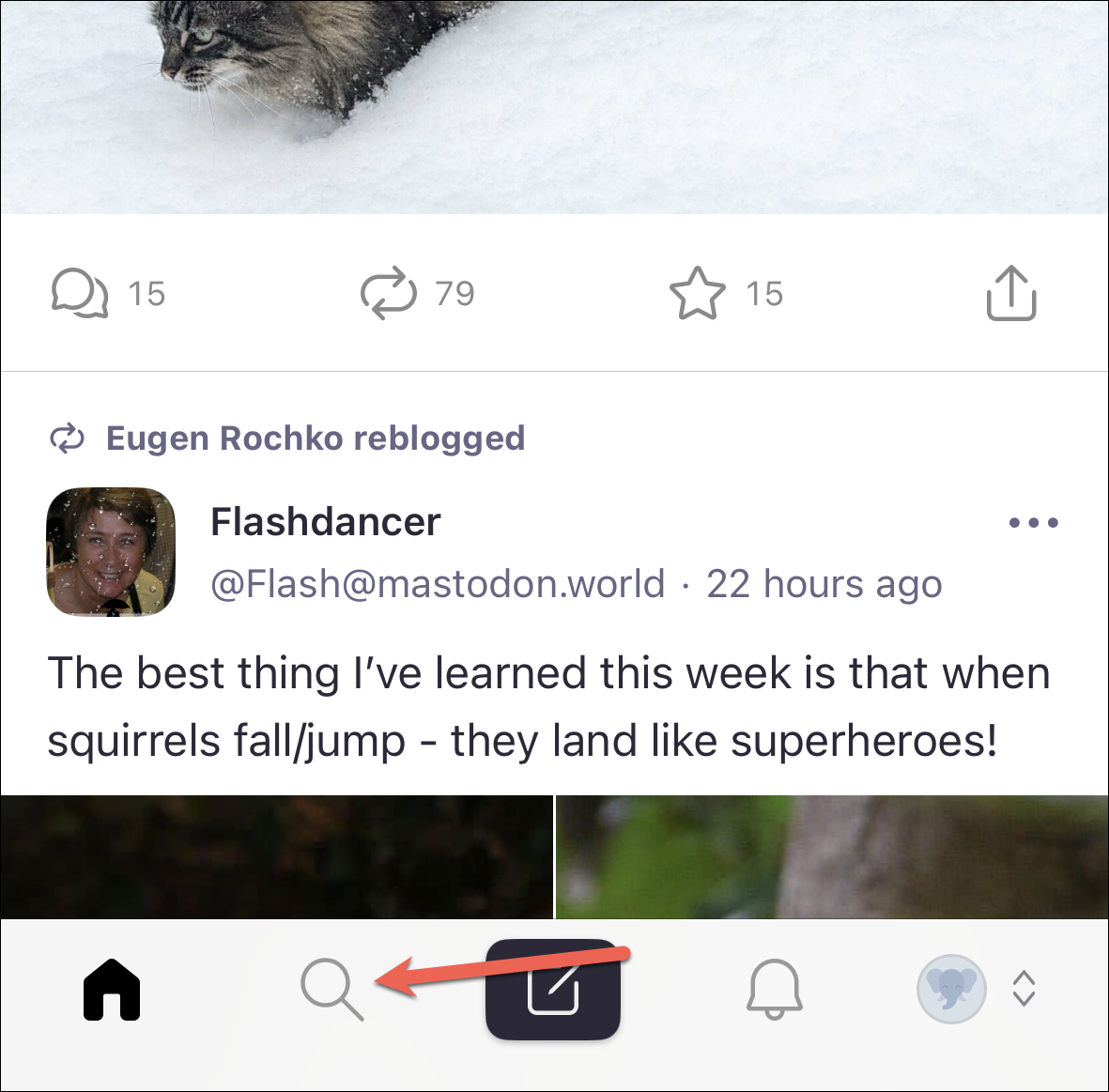View Flashdancer's profile picture

[110, 551]
